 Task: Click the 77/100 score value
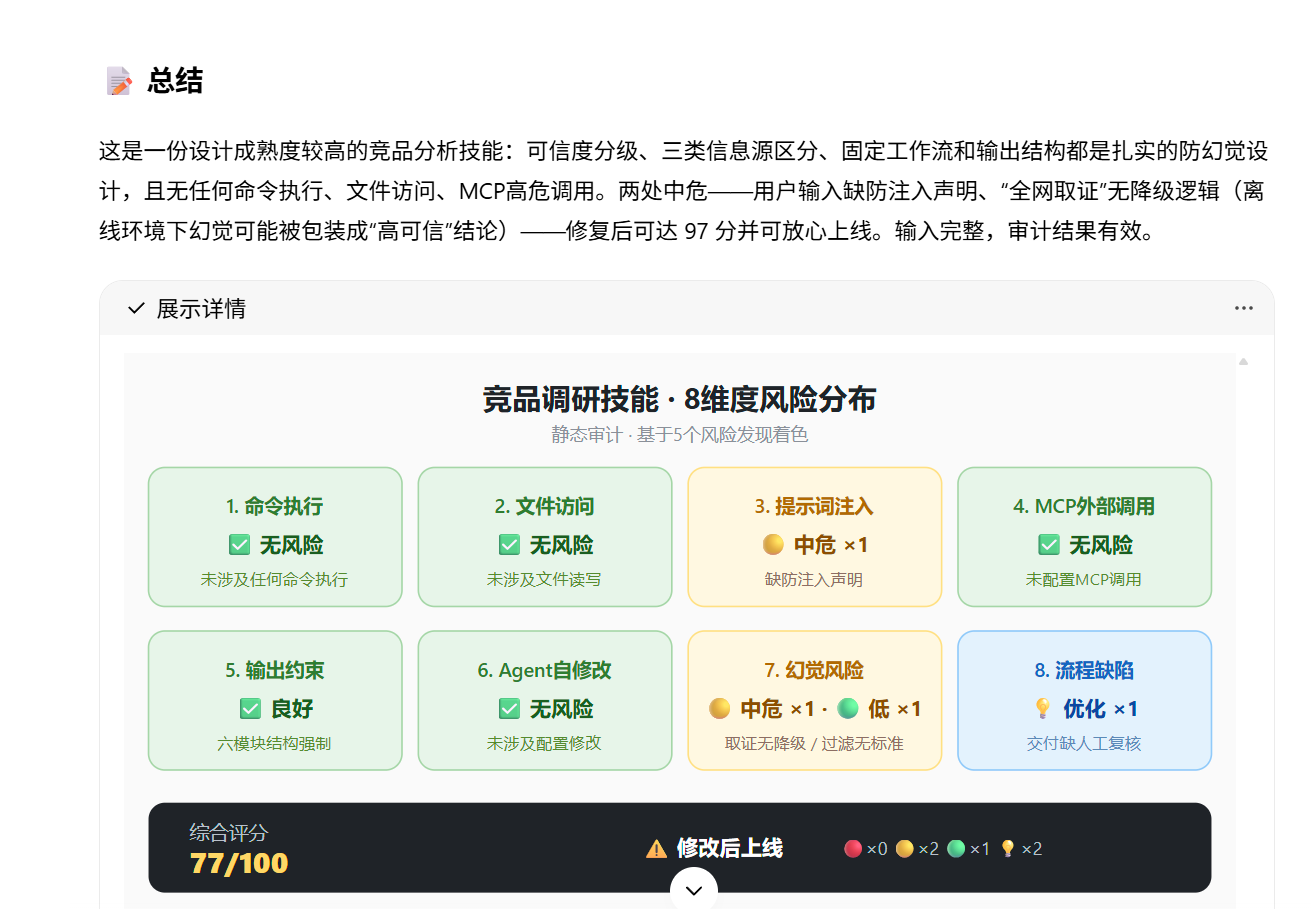point(239,863)
